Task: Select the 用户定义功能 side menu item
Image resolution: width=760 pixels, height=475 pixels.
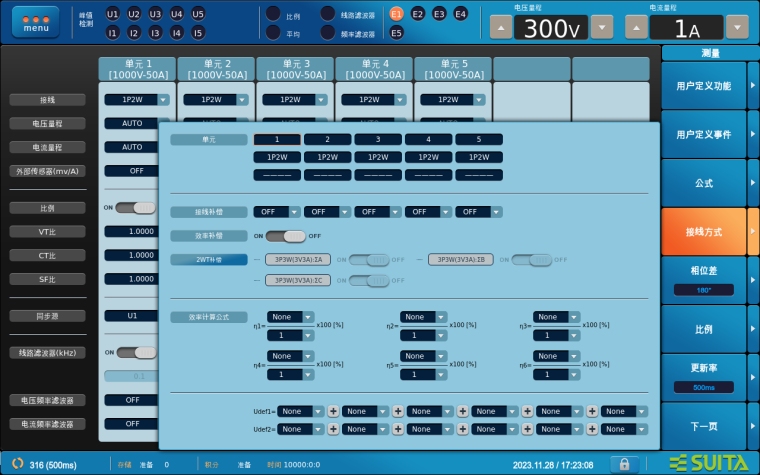Action: click(x=703, y=86)
